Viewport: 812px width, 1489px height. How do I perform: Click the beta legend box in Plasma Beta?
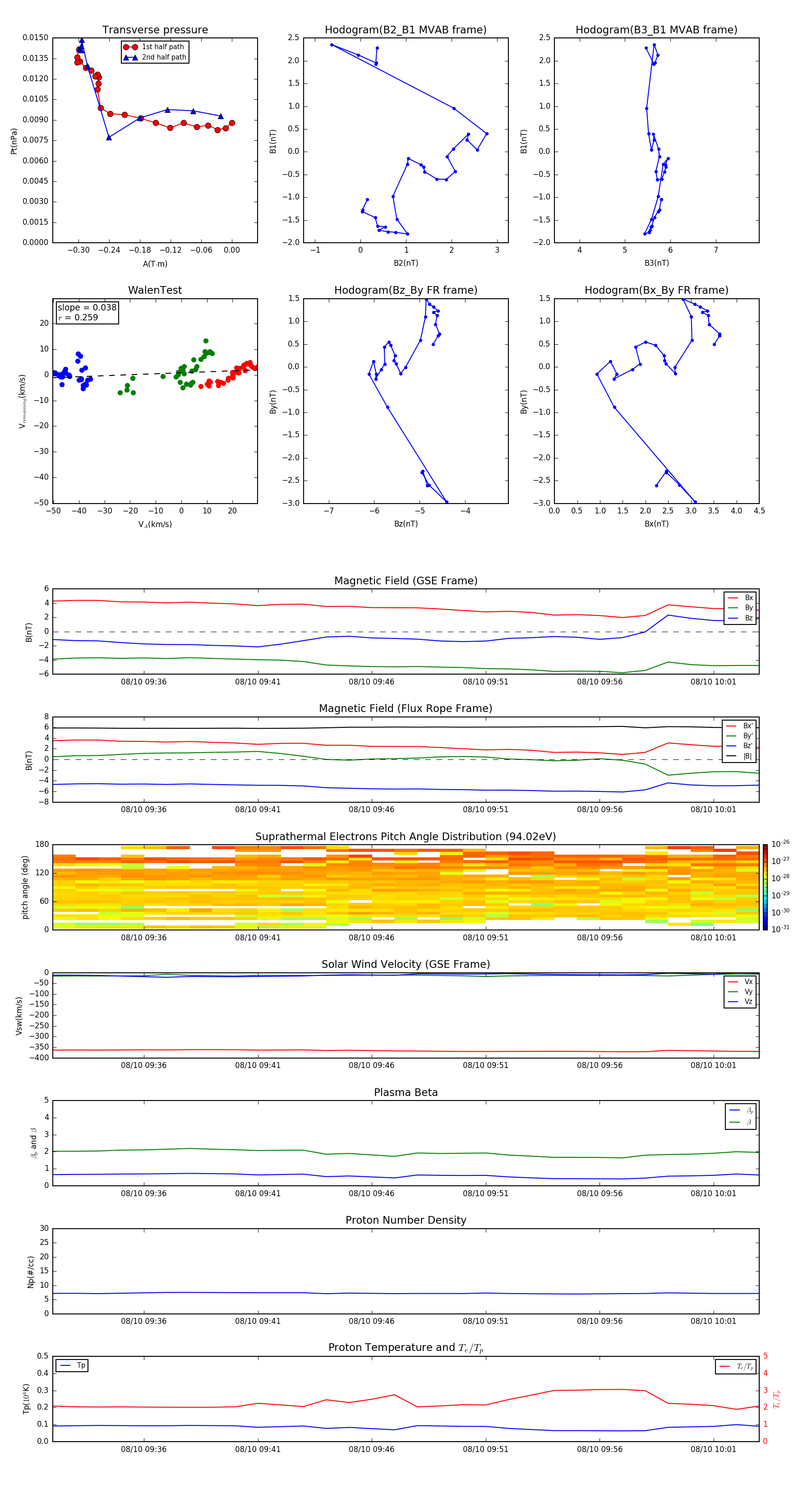pos(741,1116)
